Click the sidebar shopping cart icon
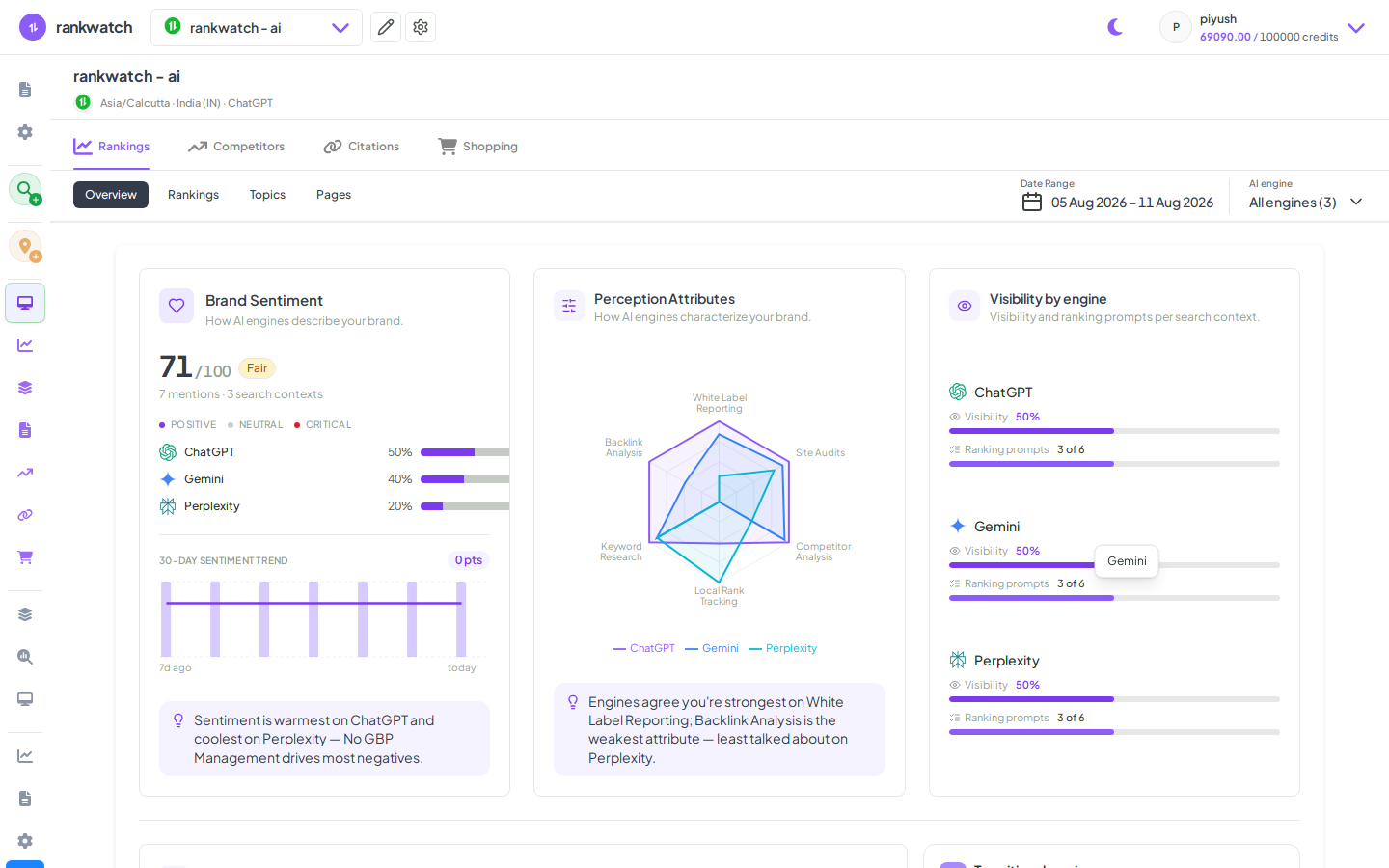 pyautogui.click(x=25, y=557)
